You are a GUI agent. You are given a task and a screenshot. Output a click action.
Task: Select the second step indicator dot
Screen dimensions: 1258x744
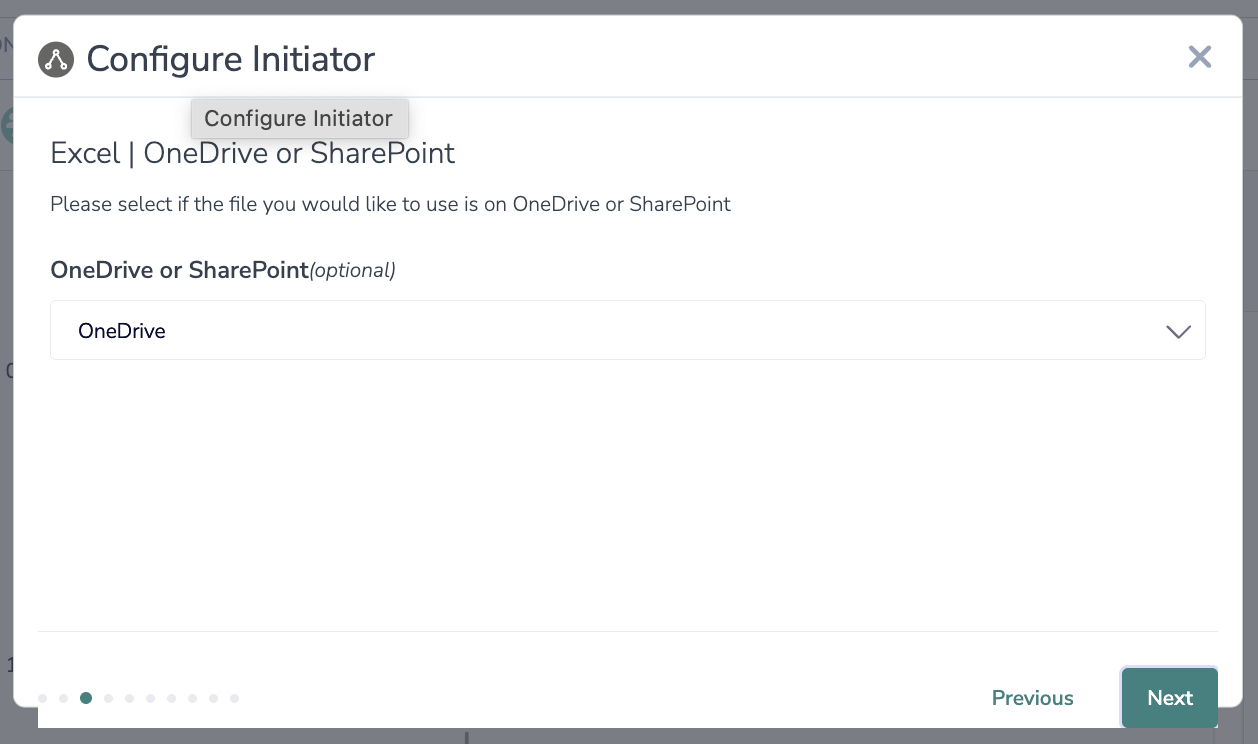point(64,698)
